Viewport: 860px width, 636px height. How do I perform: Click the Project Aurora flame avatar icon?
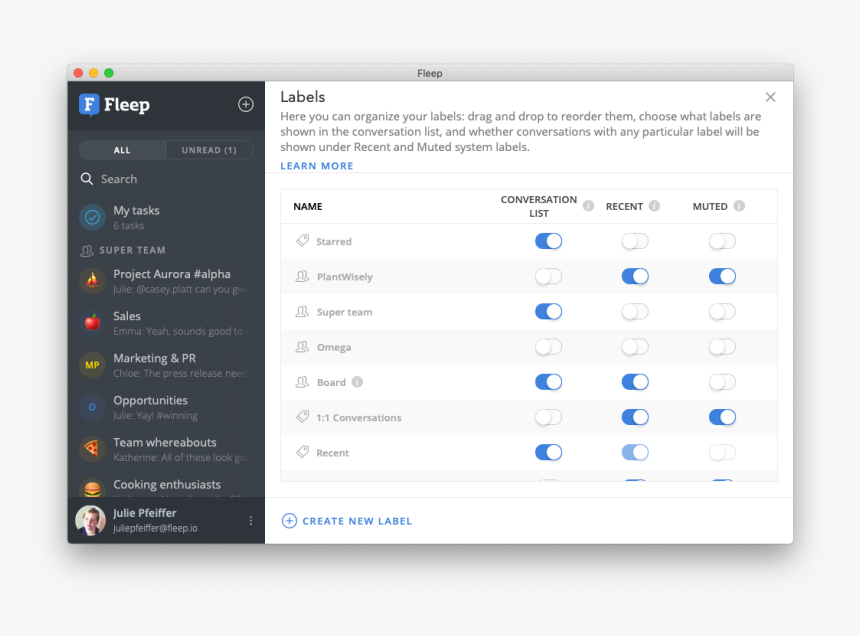pyautogui.click(x=92, y=280)
